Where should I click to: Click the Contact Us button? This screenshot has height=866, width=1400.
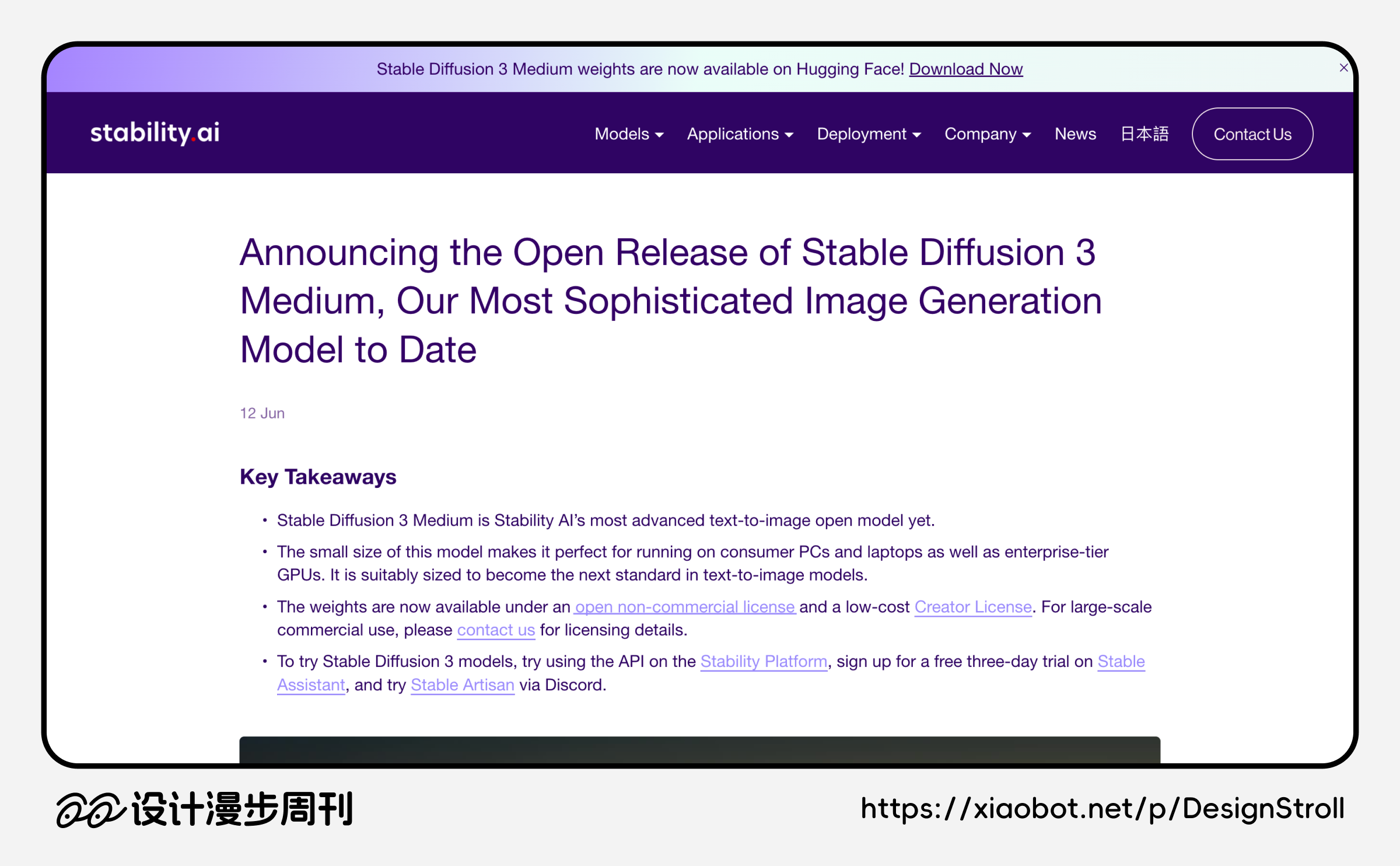1252,134
